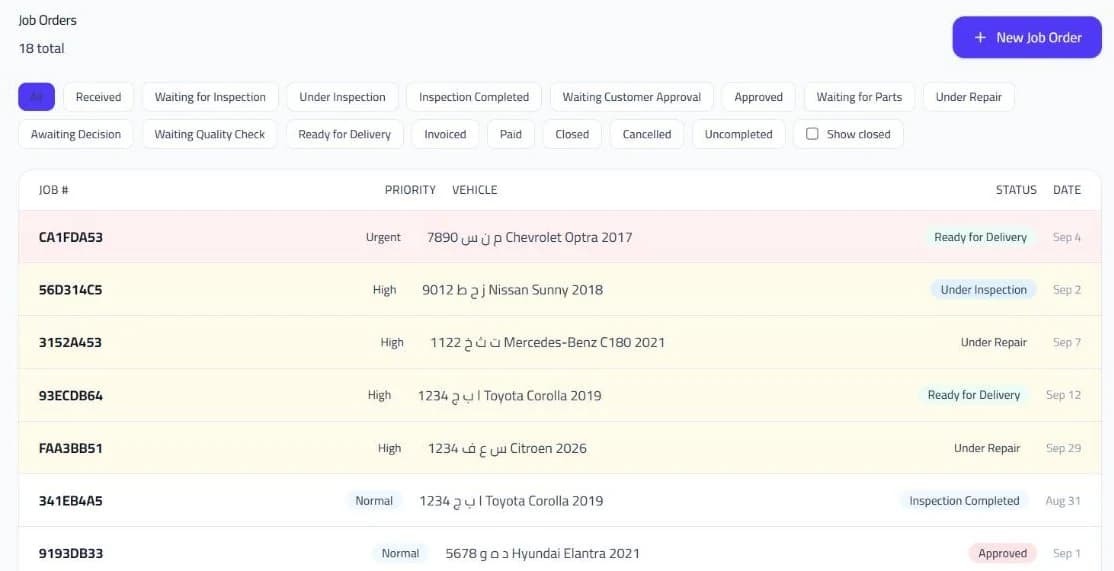Image resolution: width=1114 pixels, height=571 pixels.
Task: Click Normal priority badge in row 9193DB33
Action: point(400,553)
